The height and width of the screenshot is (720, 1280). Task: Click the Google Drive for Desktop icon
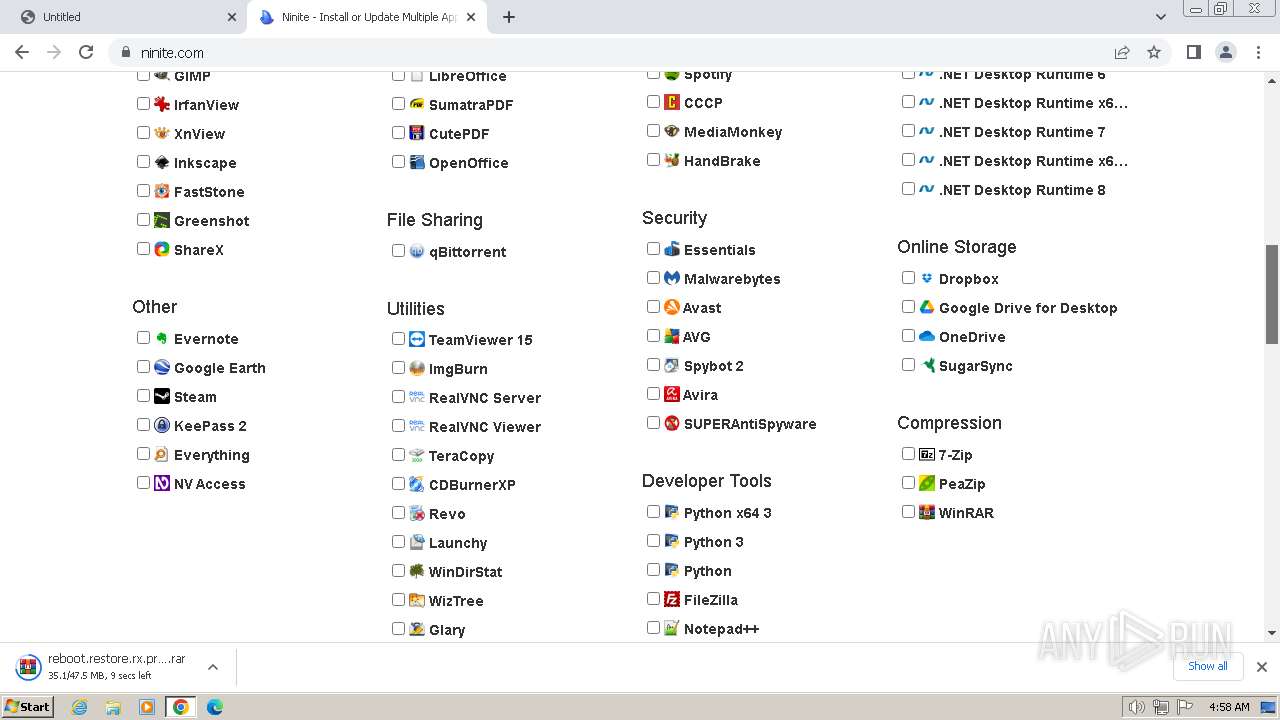927,307
